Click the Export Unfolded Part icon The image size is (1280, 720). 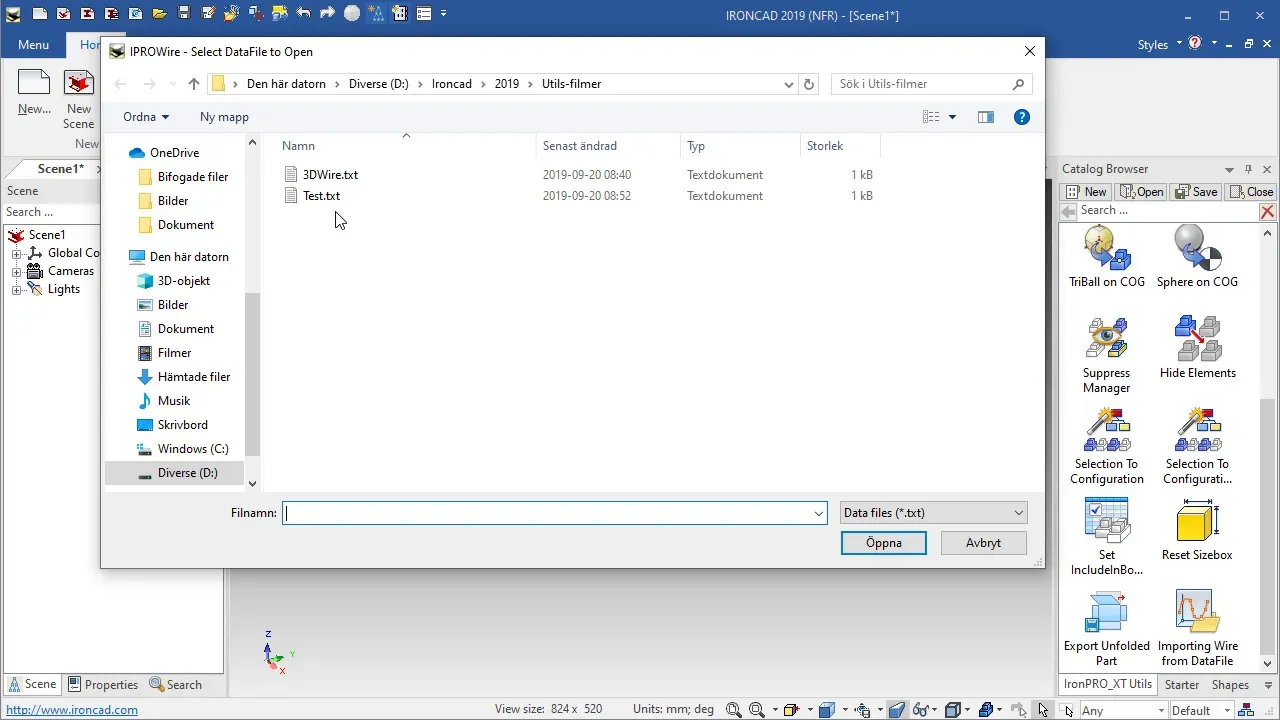click(x=1106, y=612)
